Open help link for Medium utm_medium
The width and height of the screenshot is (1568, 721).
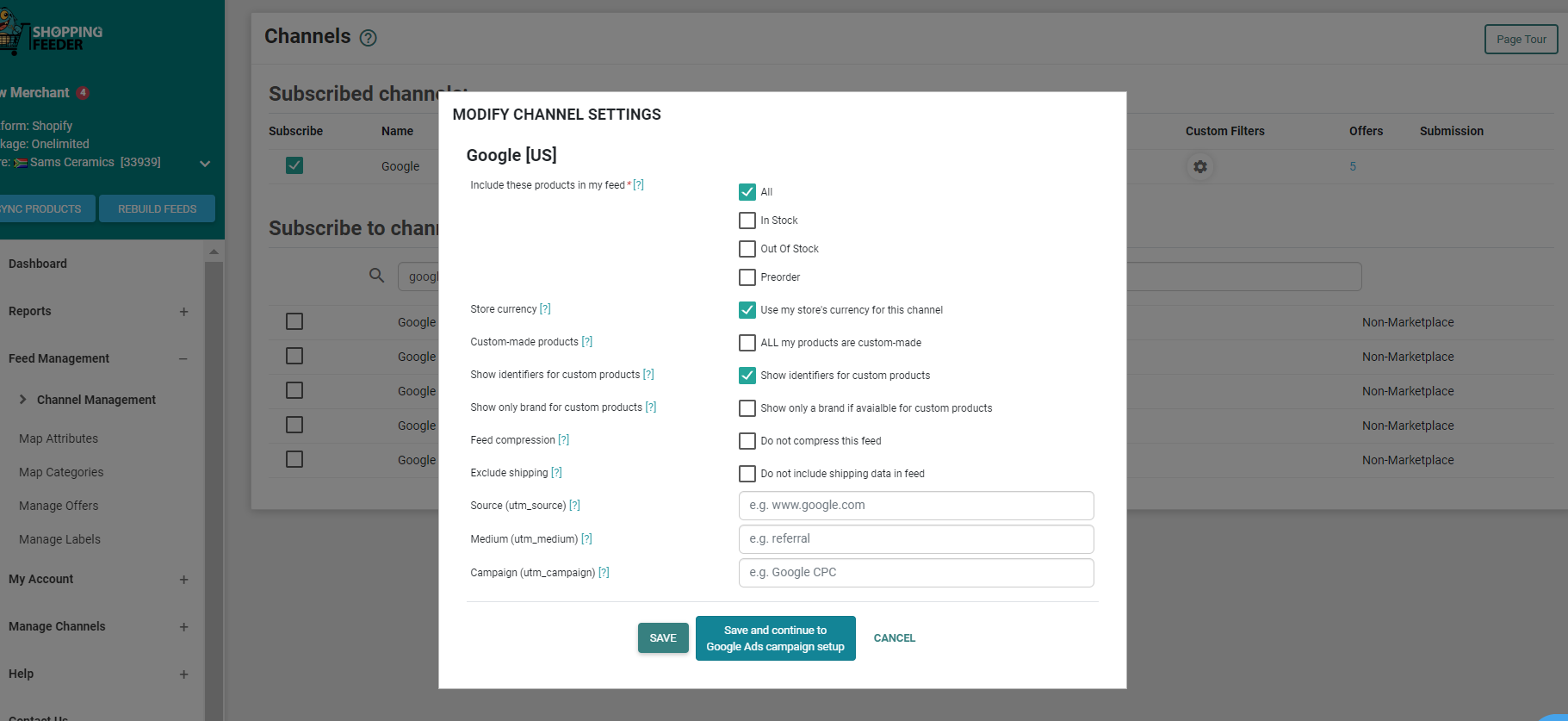(586, 539)
